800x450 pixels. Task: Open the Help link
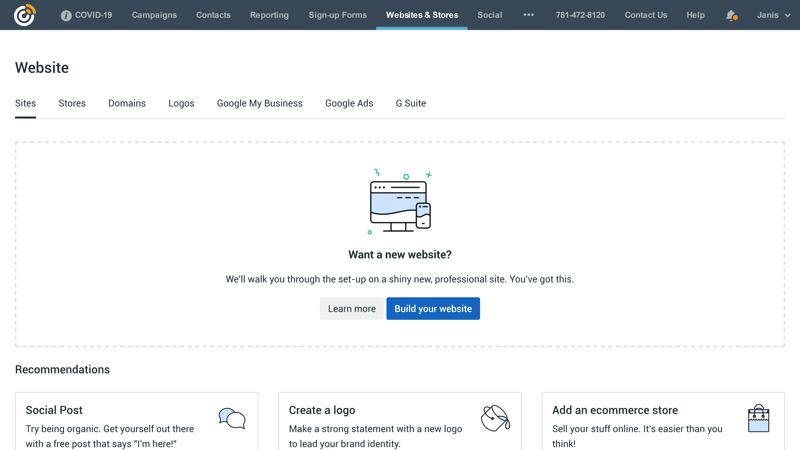click(x=695, y=15)
